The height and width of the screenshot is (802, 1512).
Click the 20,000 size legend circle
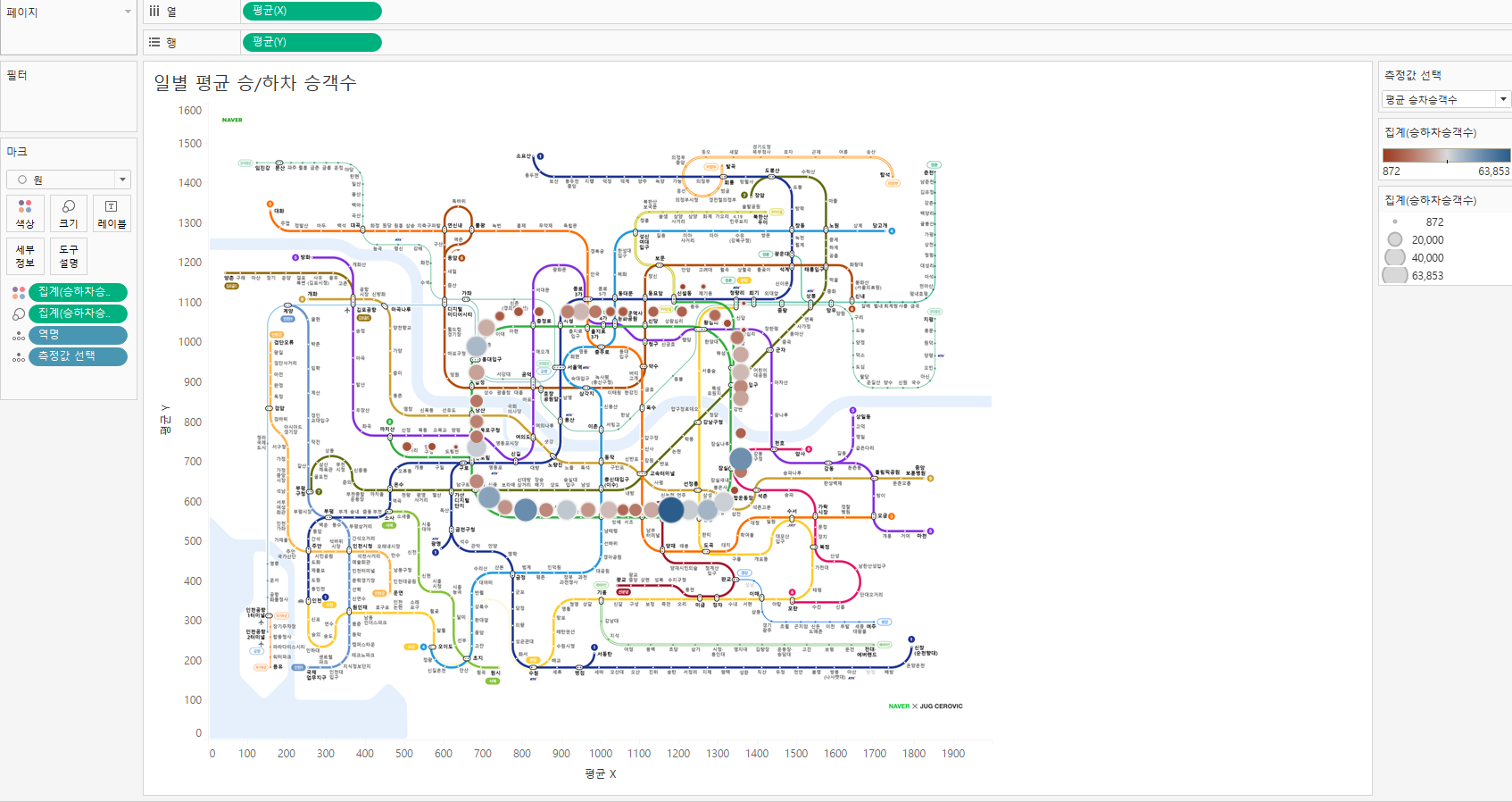coord(1395,239)
